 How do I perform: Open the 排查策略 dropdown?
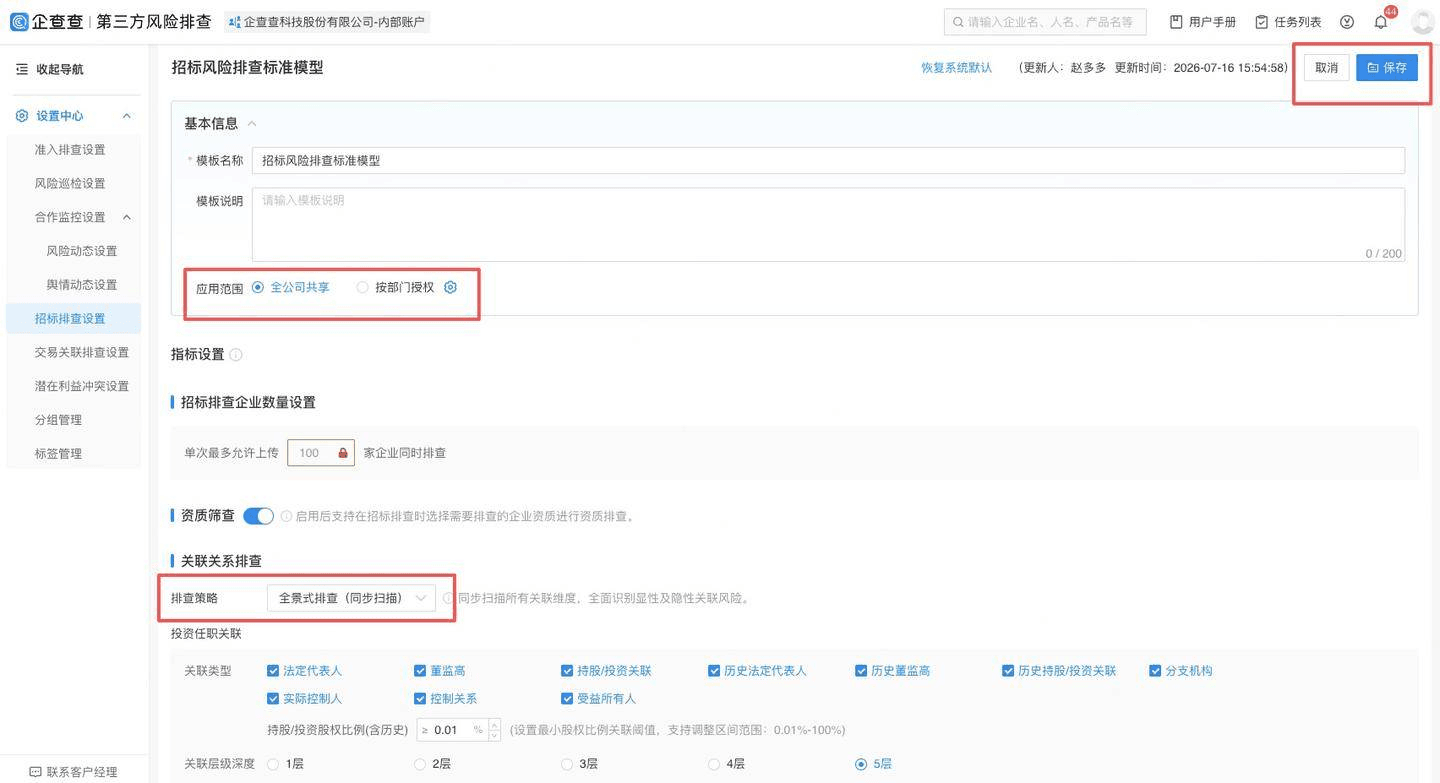click(x=351, y=598)
